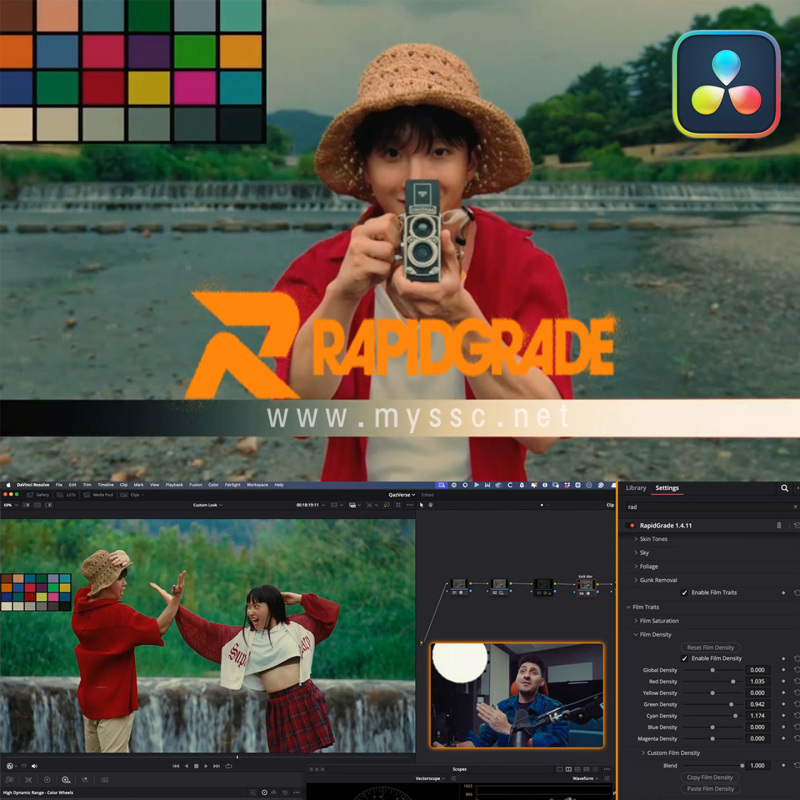Viewport: 800px width, 800px height.
Task: Toggle the RapidGrade 1.4.11 enable switch
Action: click(x=630, y=526)
